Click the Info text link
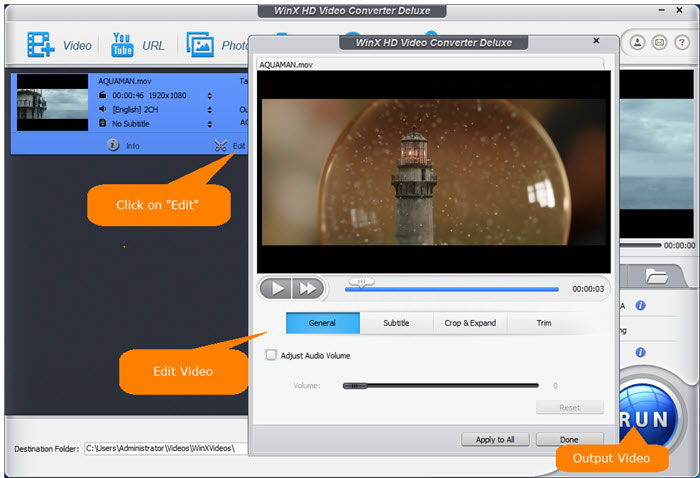The width and height of the screenshot is (700, 478). (x=133, y=146)
